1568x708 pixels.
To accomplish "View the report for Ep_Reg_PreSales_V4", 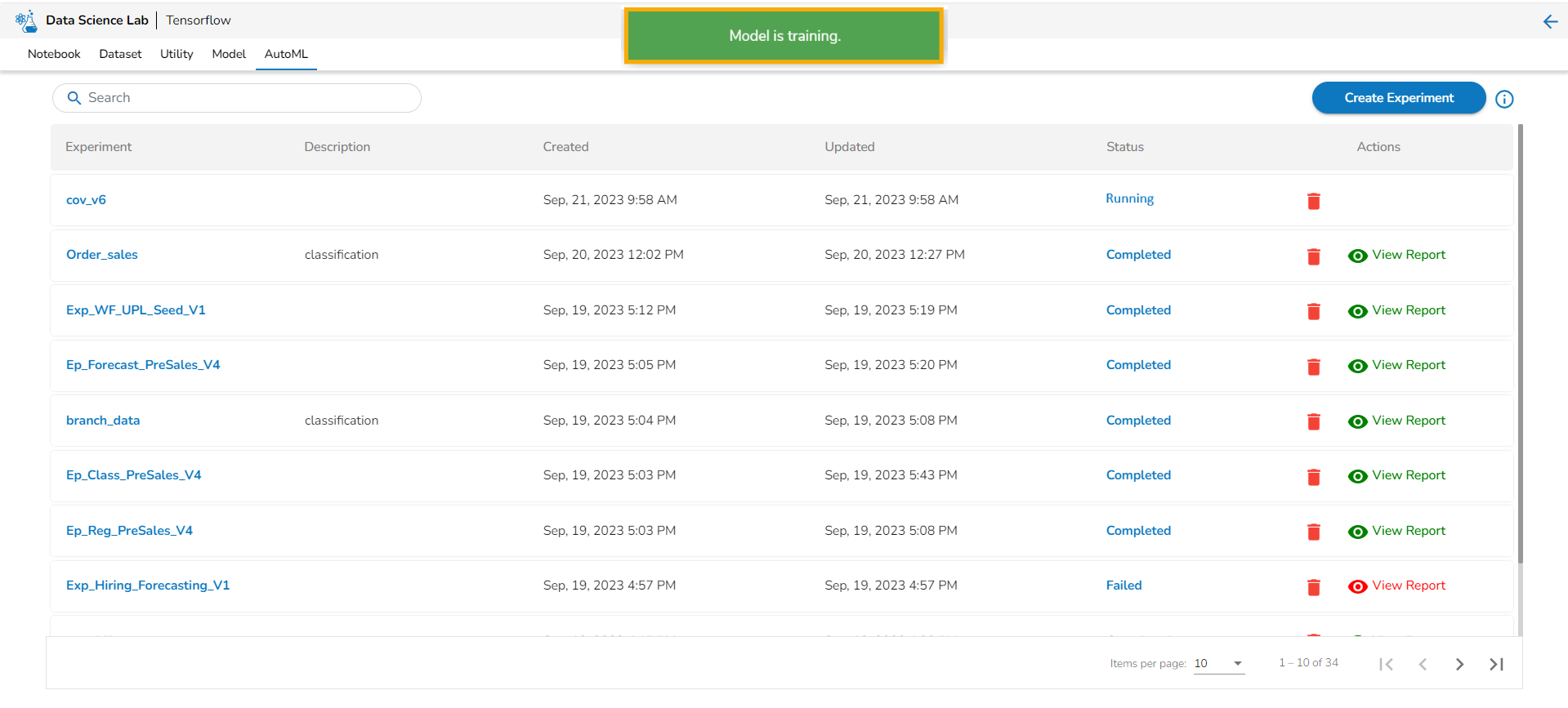I will 1397,532.
